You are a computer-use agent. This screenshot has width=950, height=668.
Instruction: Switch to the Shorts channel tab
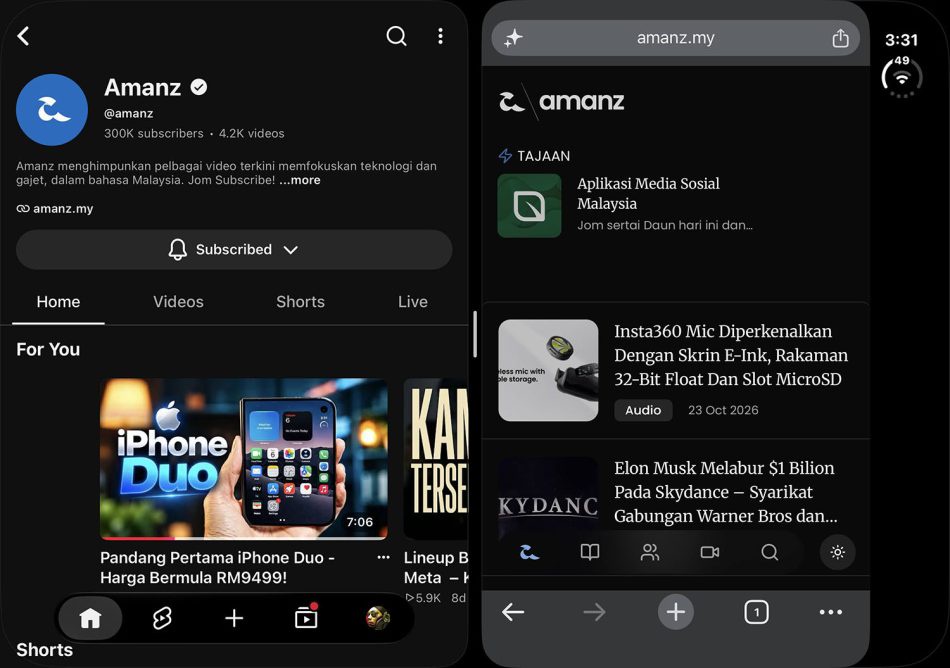[301, 302]
